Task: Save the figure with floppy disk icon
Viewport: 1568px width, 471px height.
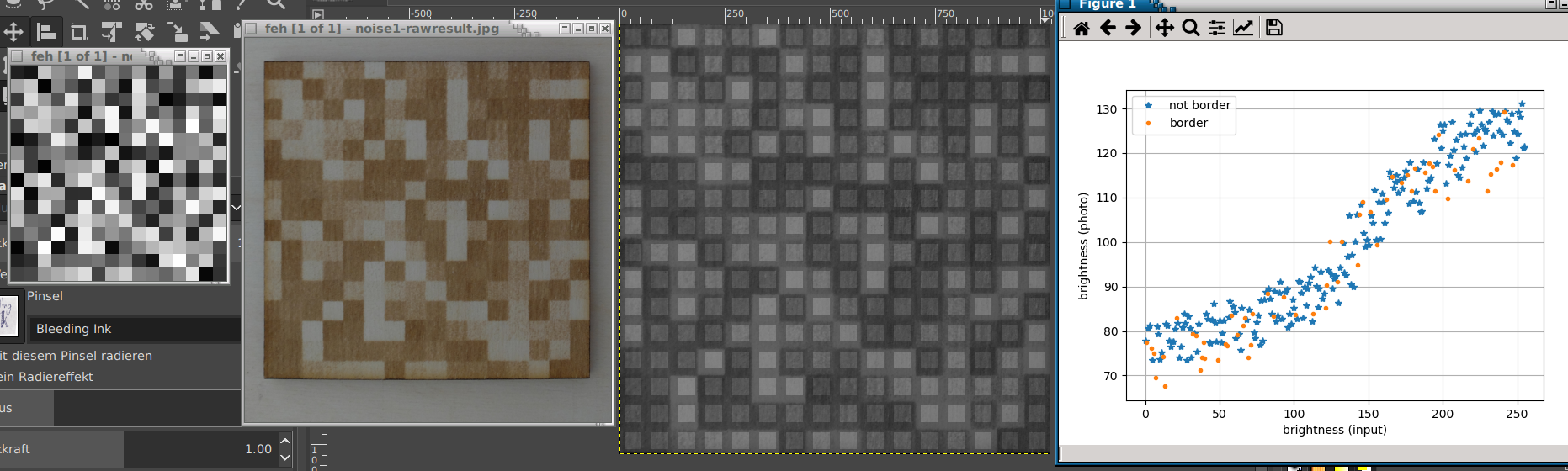Action: pyautogui.click(x=1274, y=29)
